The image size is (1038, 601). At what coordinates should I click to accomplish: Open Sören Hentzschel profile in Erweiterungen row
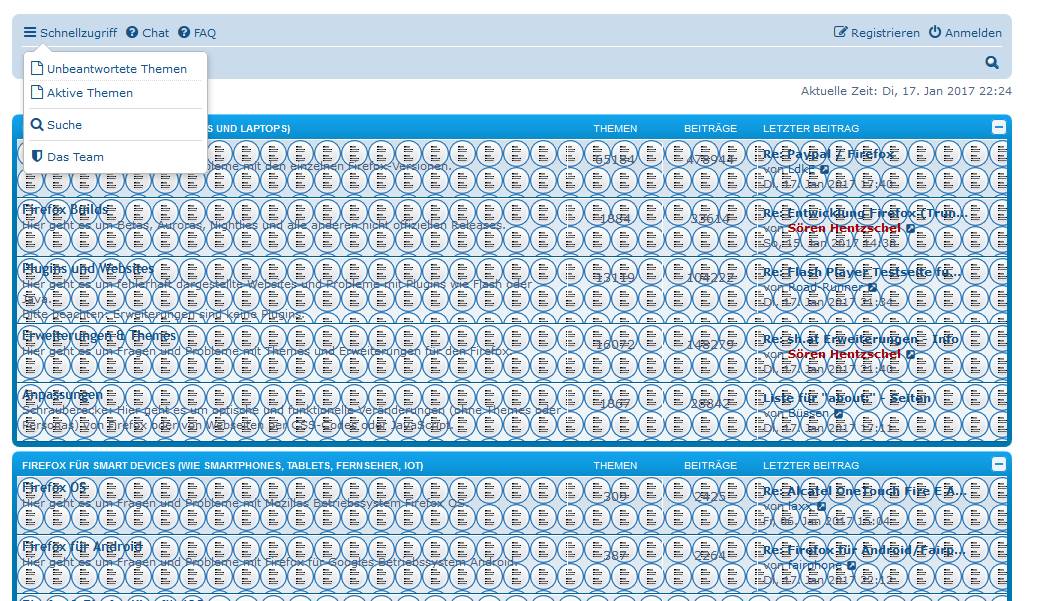pyautogui.click(x=844, y=354)
